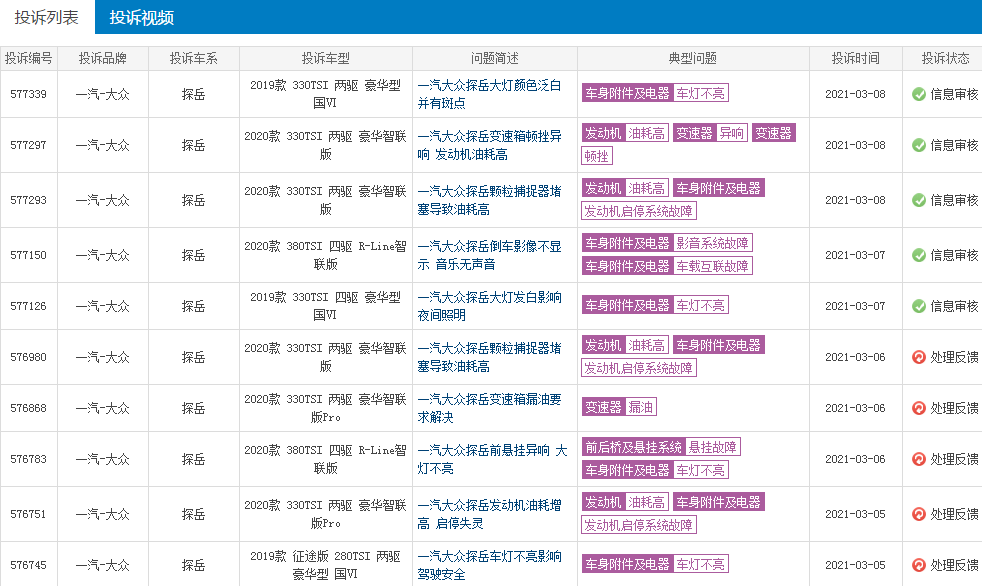Viewport: 982px width, 586px height.
Task: Open complaint 一汽大众探岳变速箱顿挫异响 发动机油耗高
Action: [489, 145]
